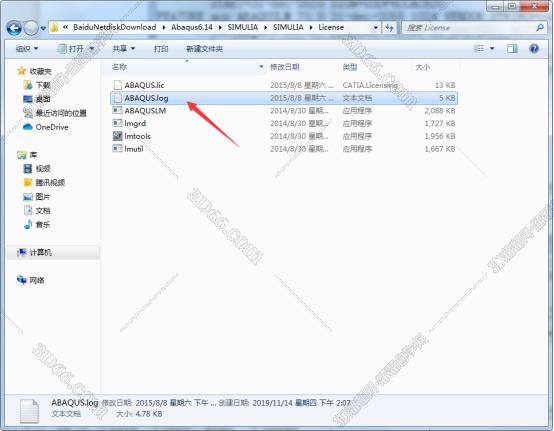Click the ABAQUSLM file name
Viewport: 554px width, 431px height.
point(145,111)
